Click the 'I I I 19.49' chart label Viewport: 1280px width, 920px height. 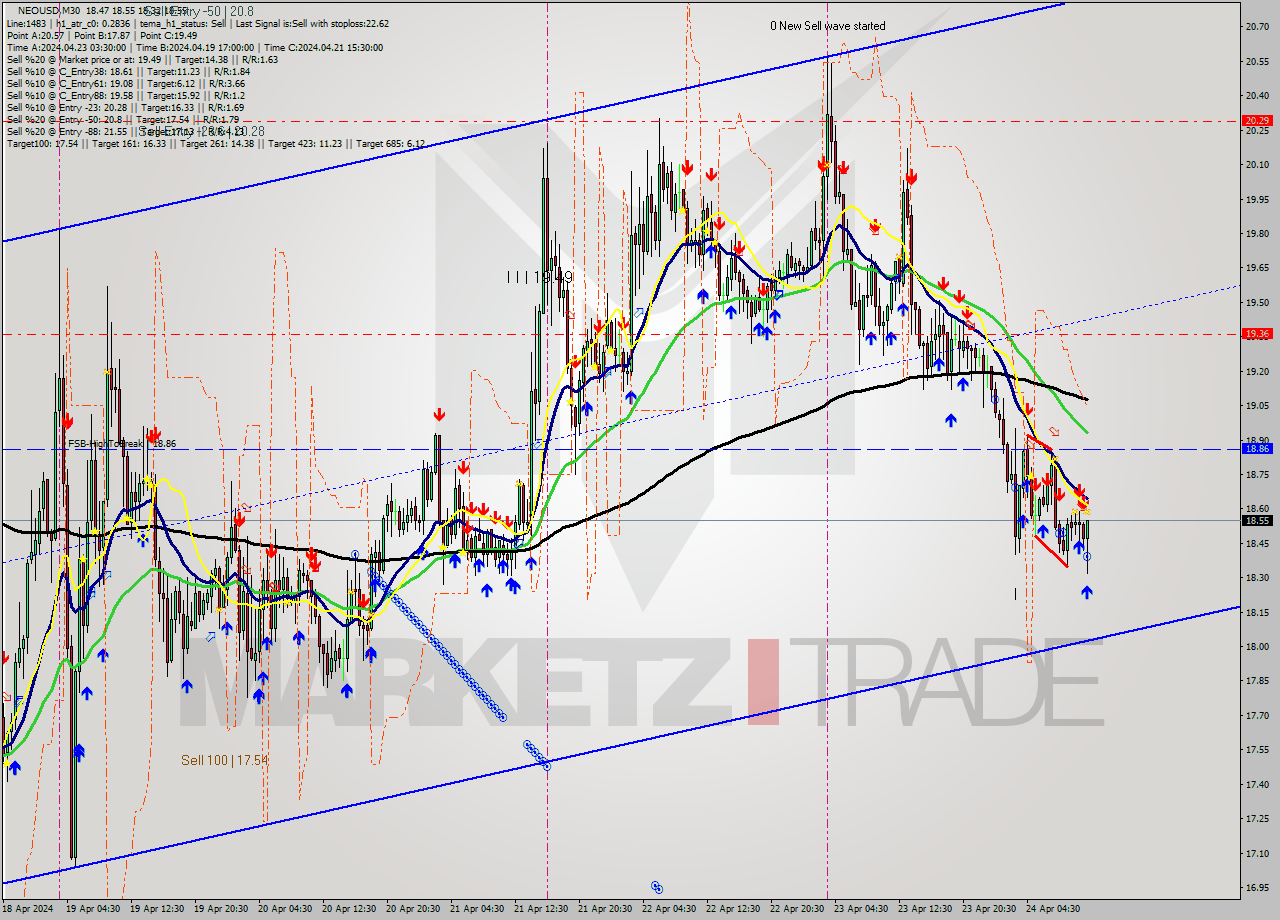pyautogui.click(x=539, y=276)
